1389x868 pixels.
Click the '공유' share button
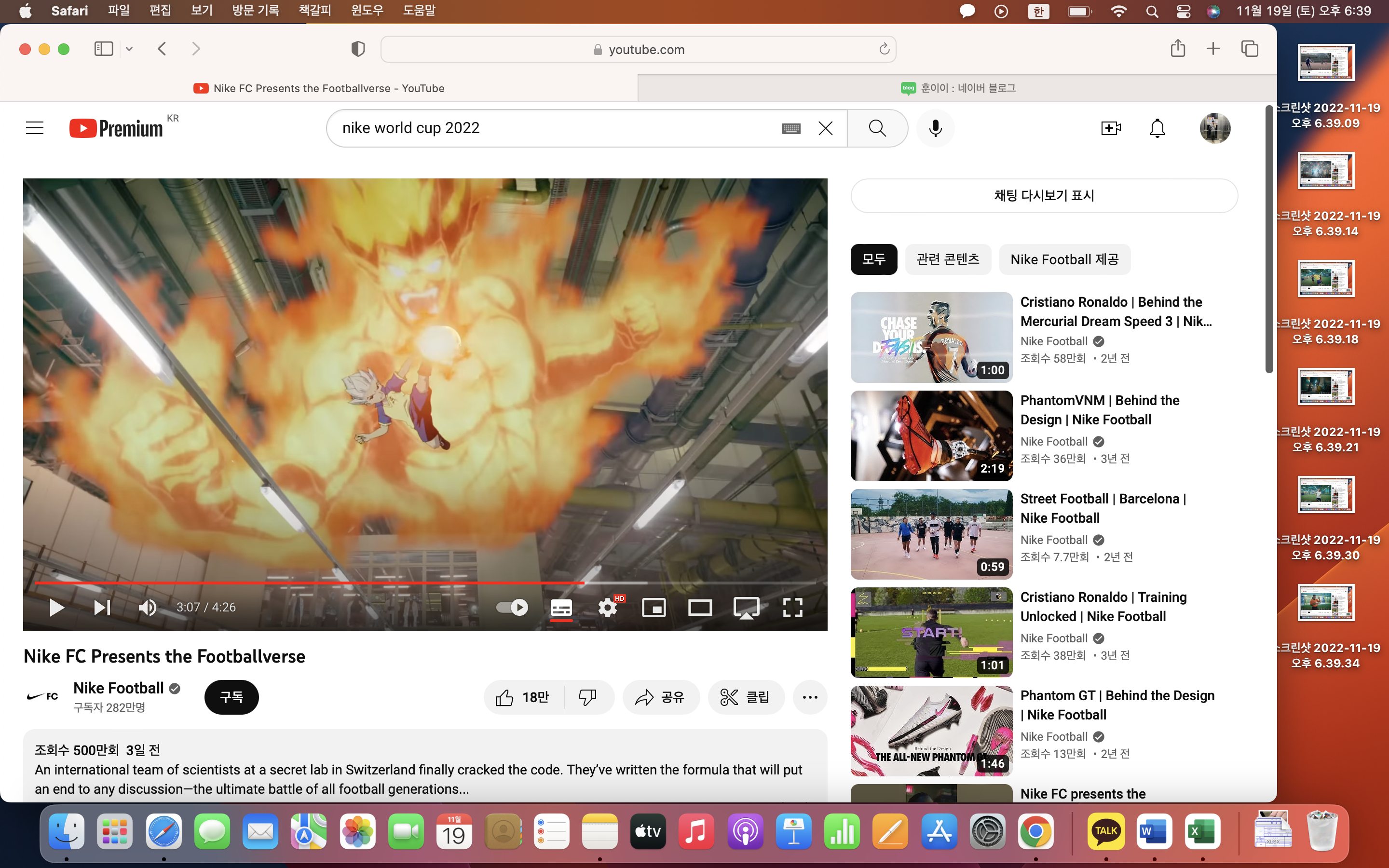[x=661, y=697]
